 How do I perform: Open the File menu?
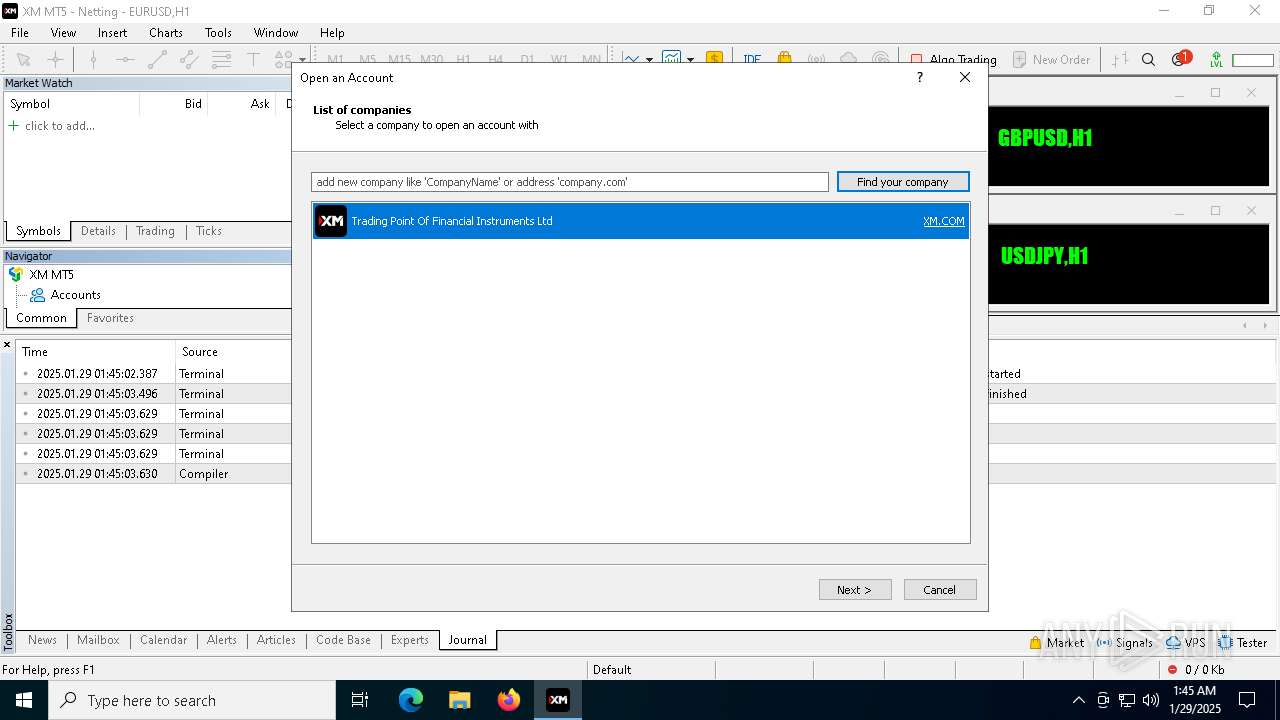click(x=20, y=32)
